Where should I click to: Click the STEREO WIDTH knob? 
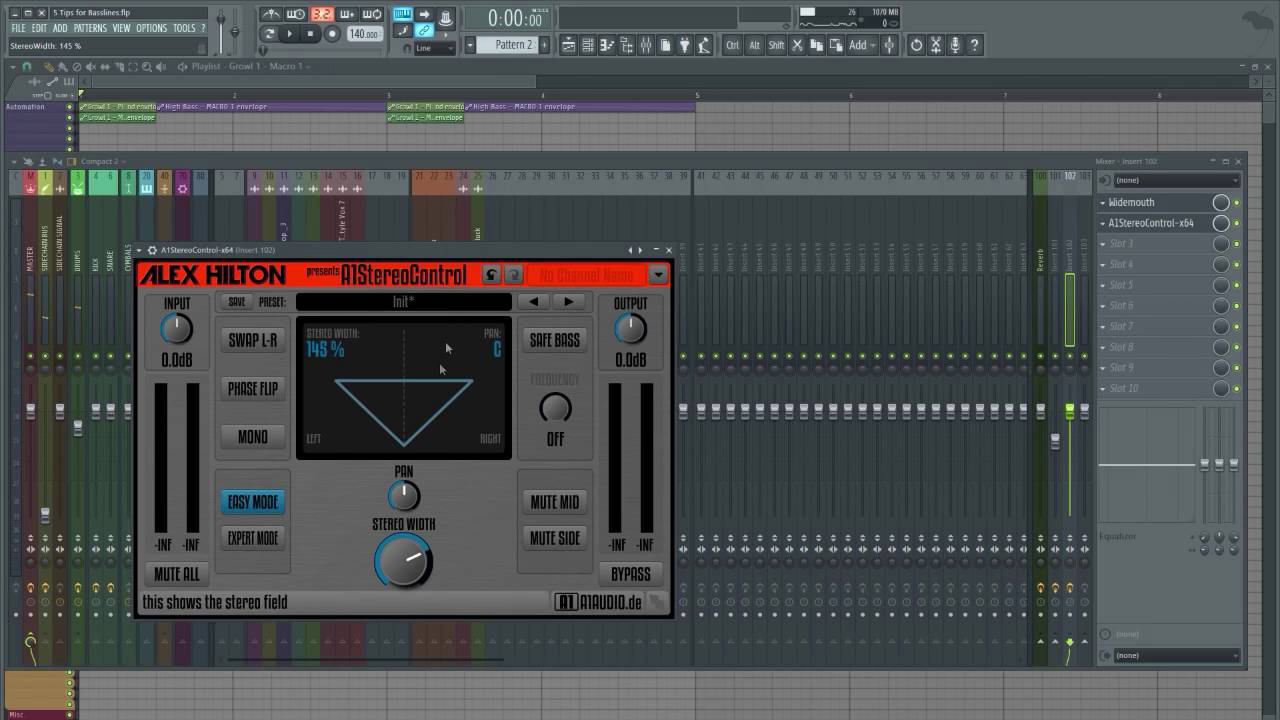403,562
